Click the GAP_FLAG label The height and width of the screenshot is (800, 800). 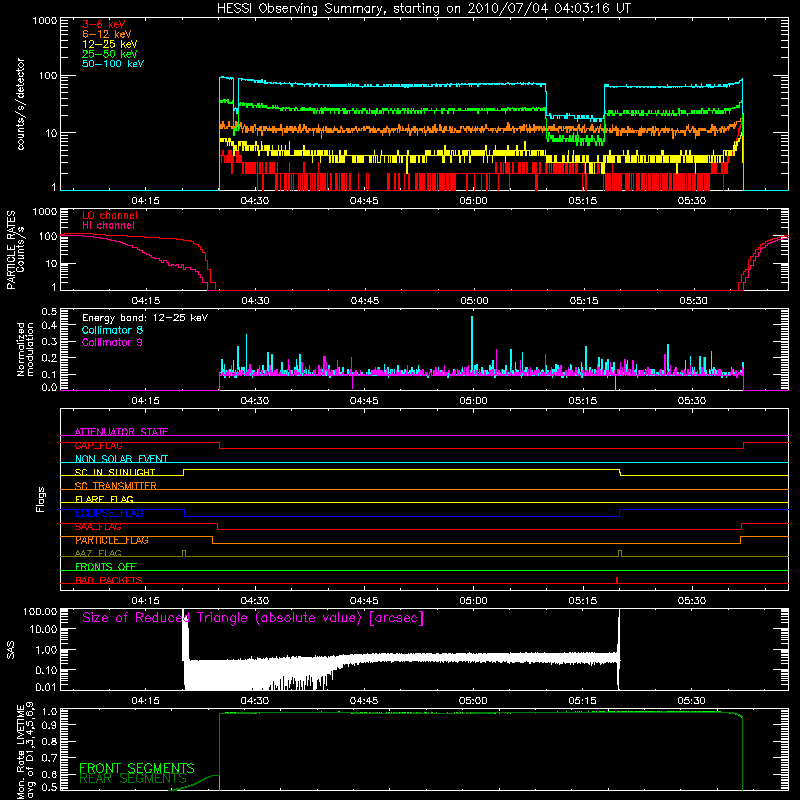[98, 445]
